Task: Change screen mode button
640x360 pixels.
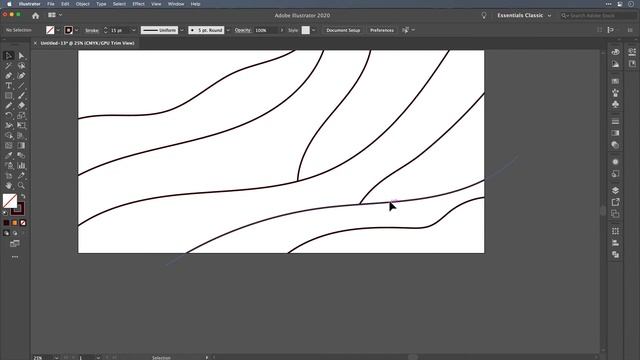Action: coord(15,244)
